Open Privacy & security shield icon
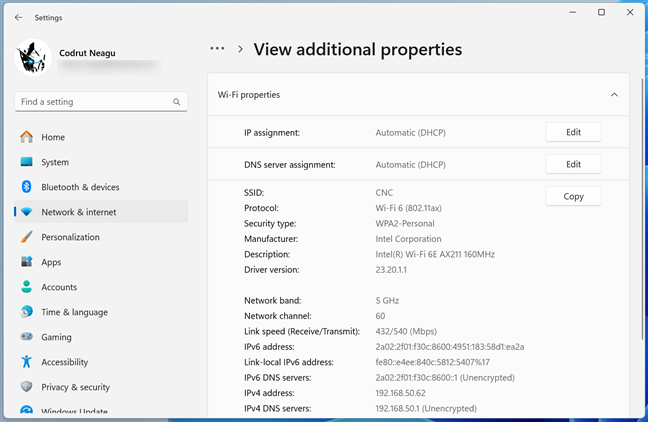 tap(26, 386)
